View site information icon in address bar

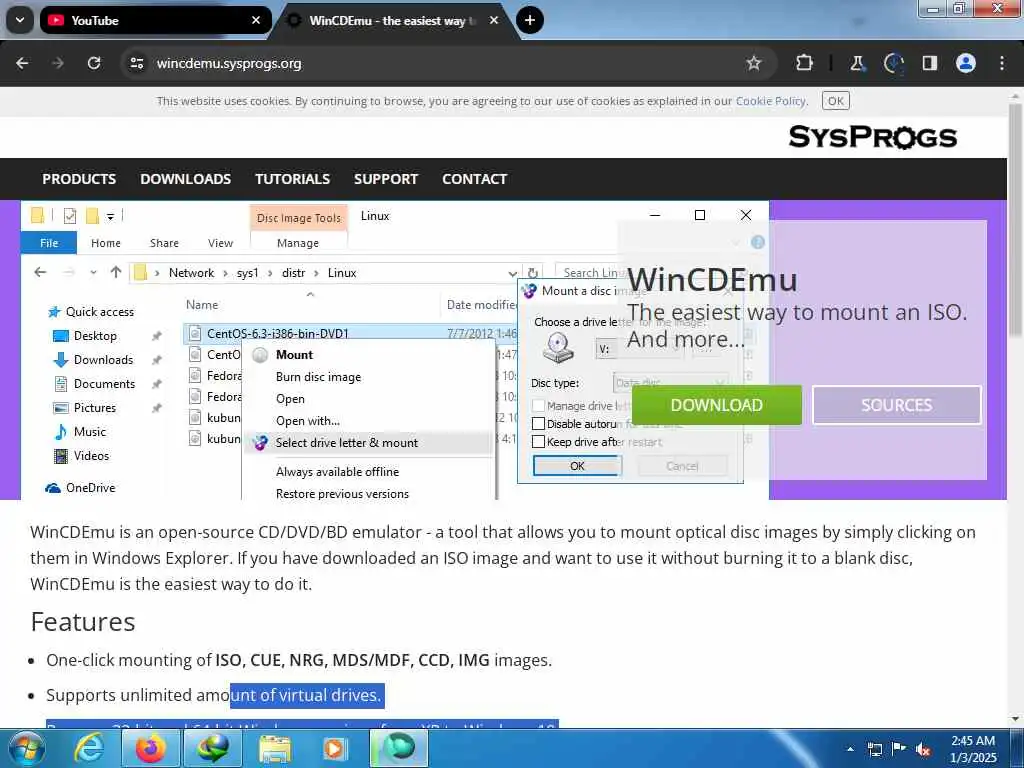pyautogui.click(x=136, y=63)
